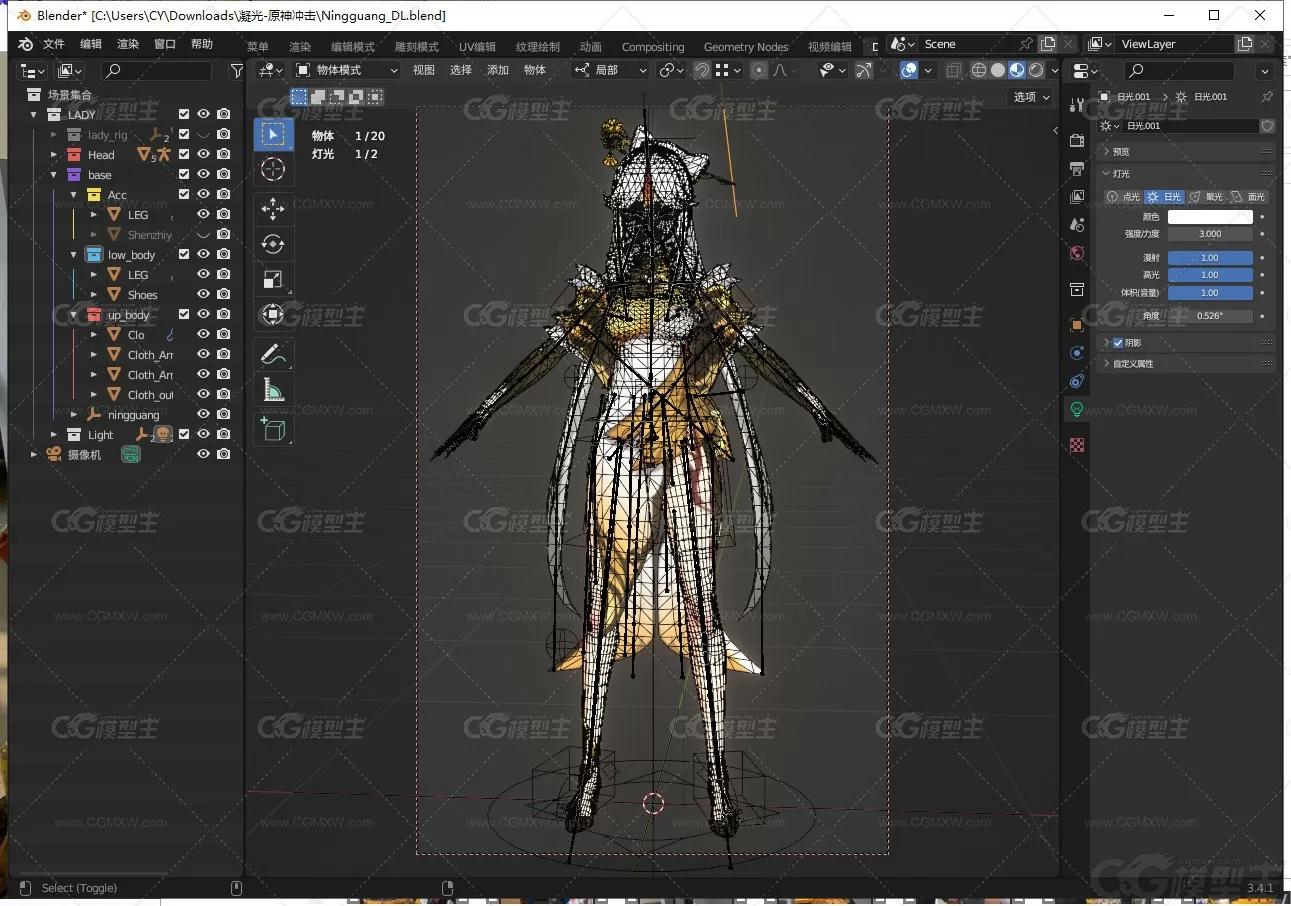This screenshot has height=906, width=1291.
Task: Select the Rotate tool
Action: [273, 244]
